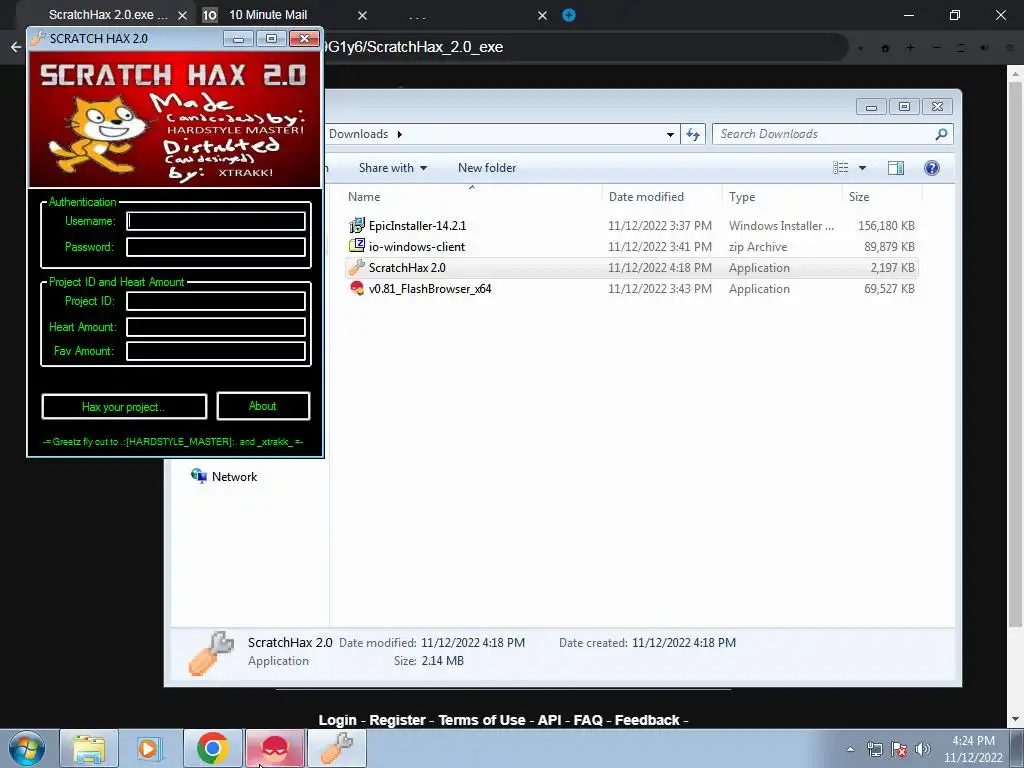Click the Downloads breadcrumb in Explorer
The image size is (1024, 768).
359,134
